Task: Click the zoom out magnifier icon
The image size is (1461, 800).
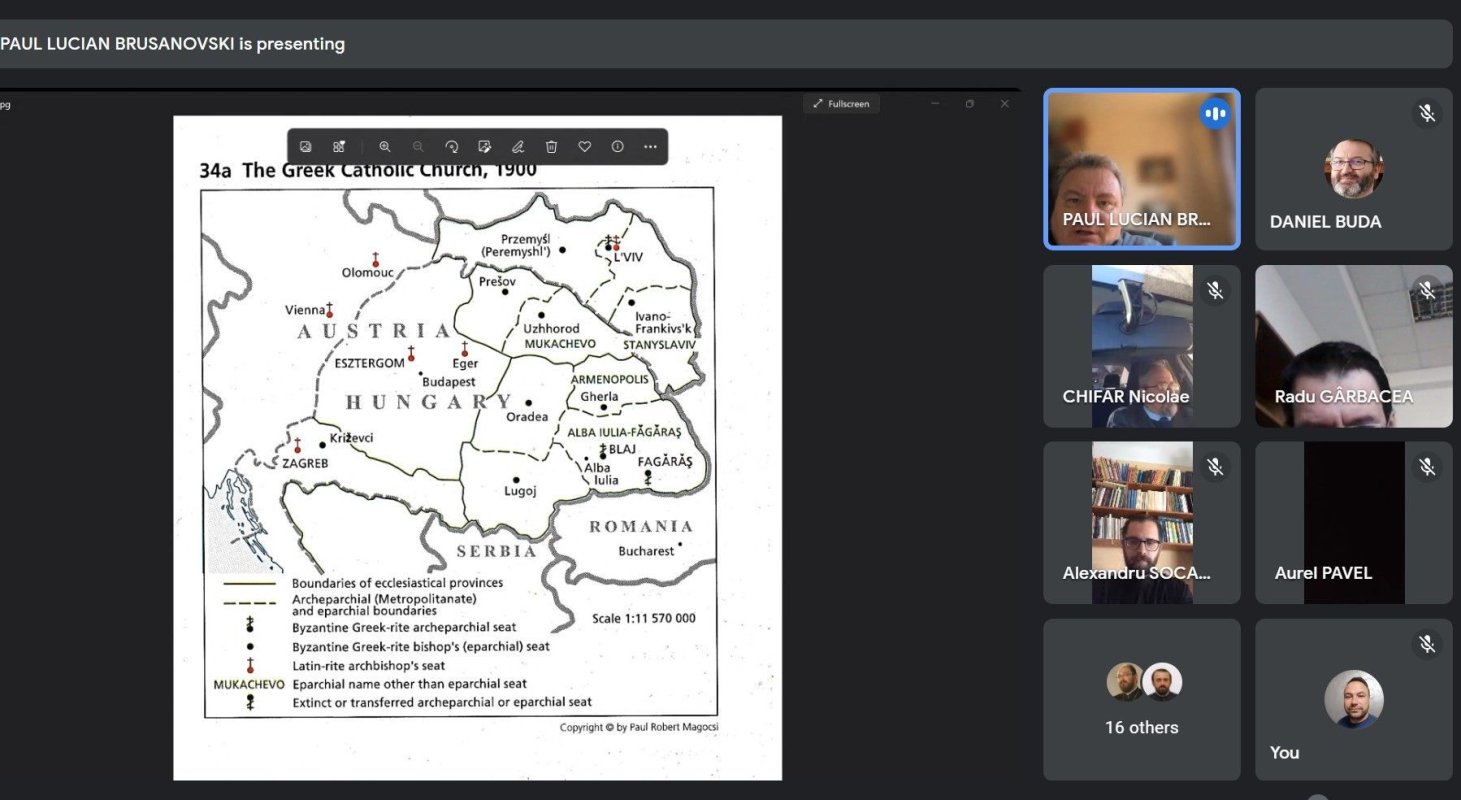Action: pyautogui.click(x=418, y=147)
